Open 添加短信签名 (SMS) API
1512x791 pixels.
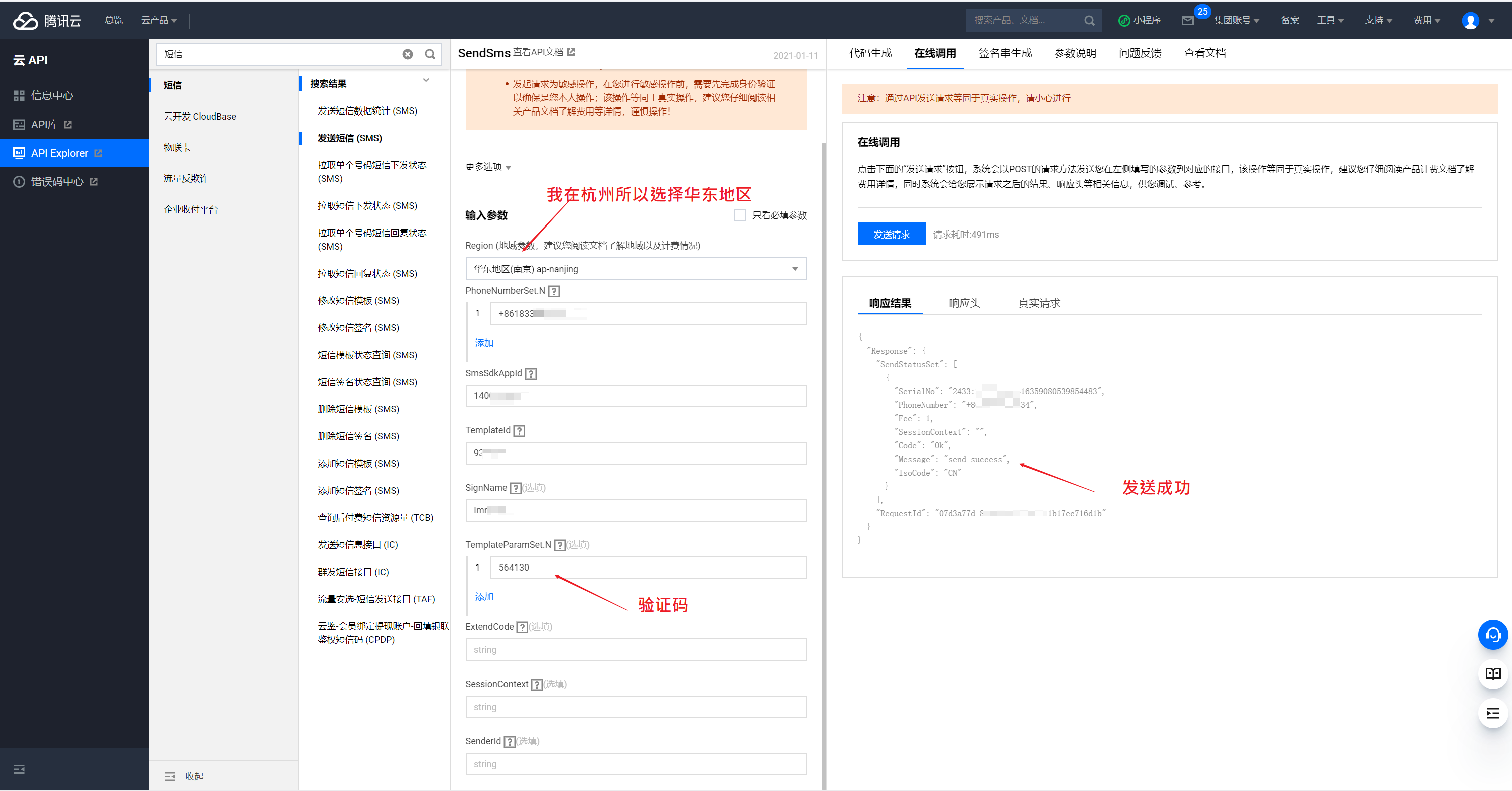pos(358,491)
